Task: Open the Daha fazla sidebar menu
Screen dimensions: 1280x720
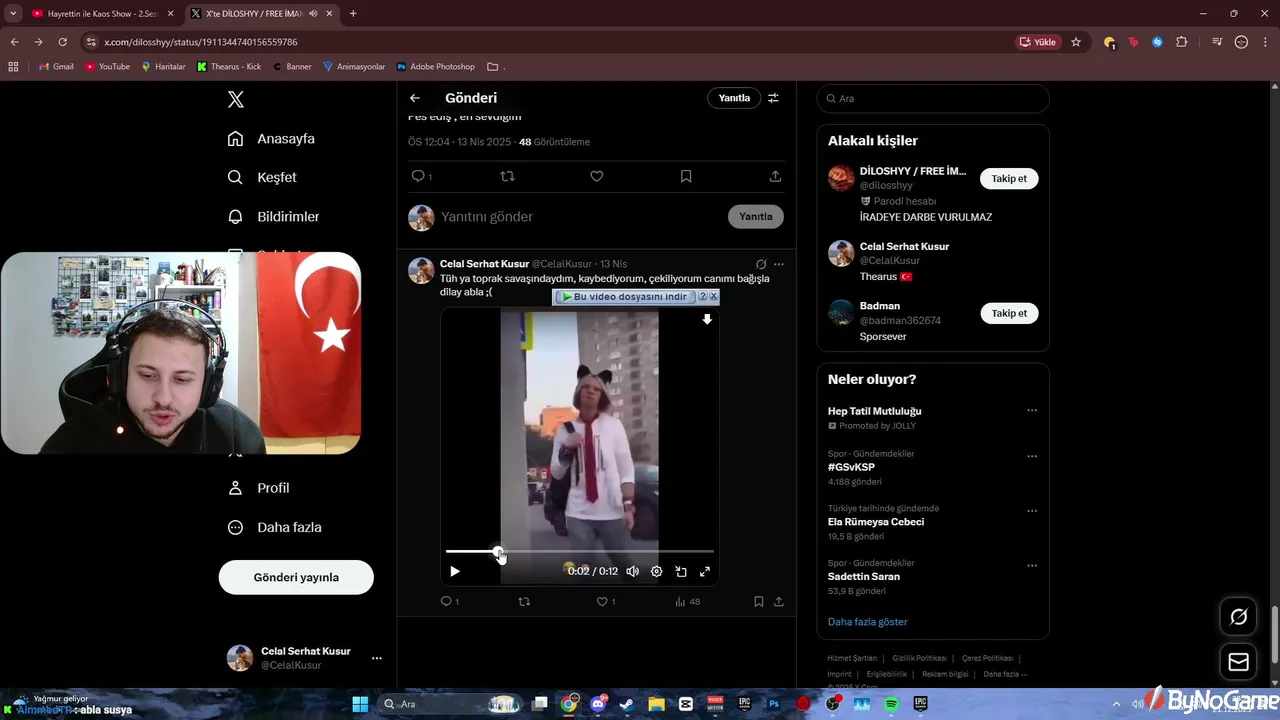Action: click(x=274, y=527)
